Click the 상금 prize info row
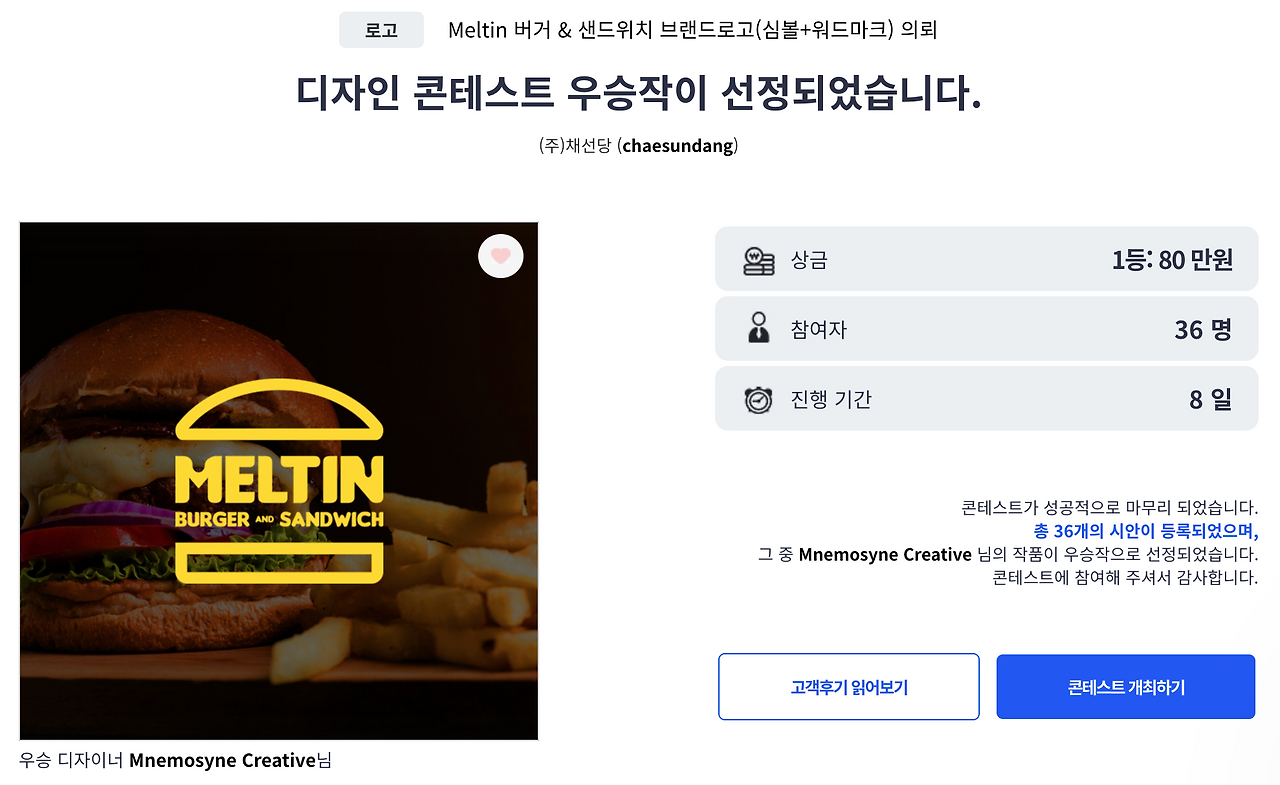 point(987,258)
